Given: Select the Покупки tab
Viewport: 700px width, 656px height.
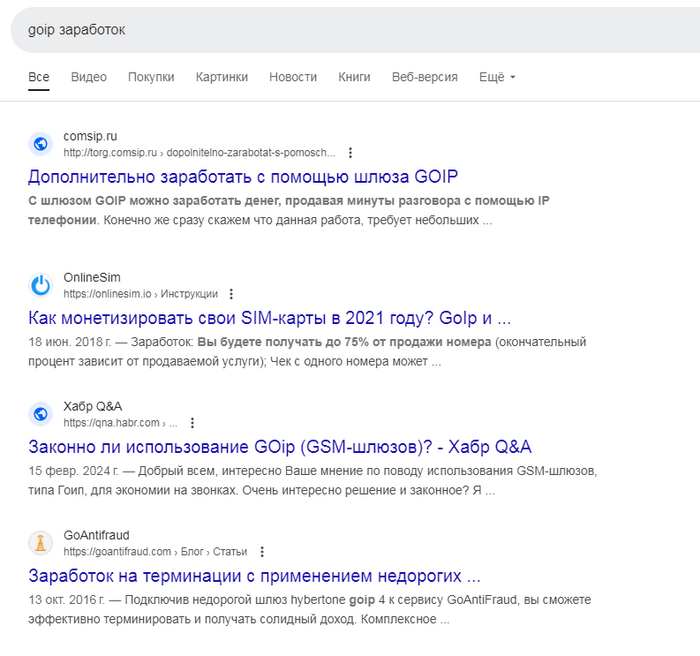Looking at the screenshot, I should [x=151, y=77].
